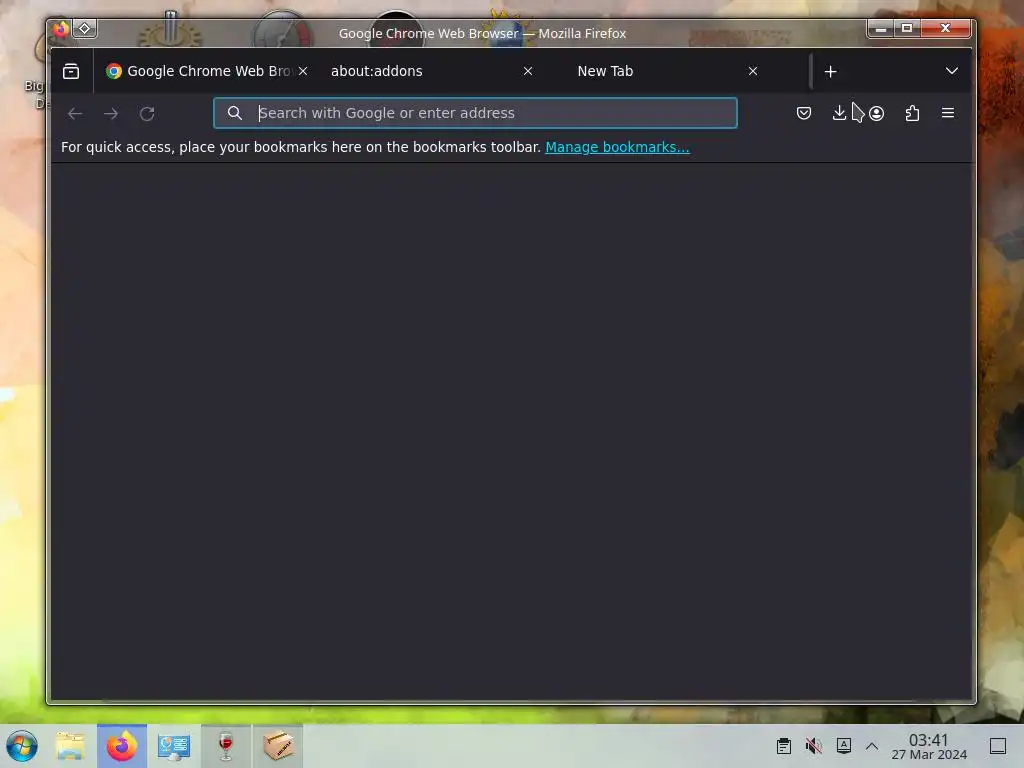
Task: Open the keyboard layout tray icon
Action: (844, 746)
